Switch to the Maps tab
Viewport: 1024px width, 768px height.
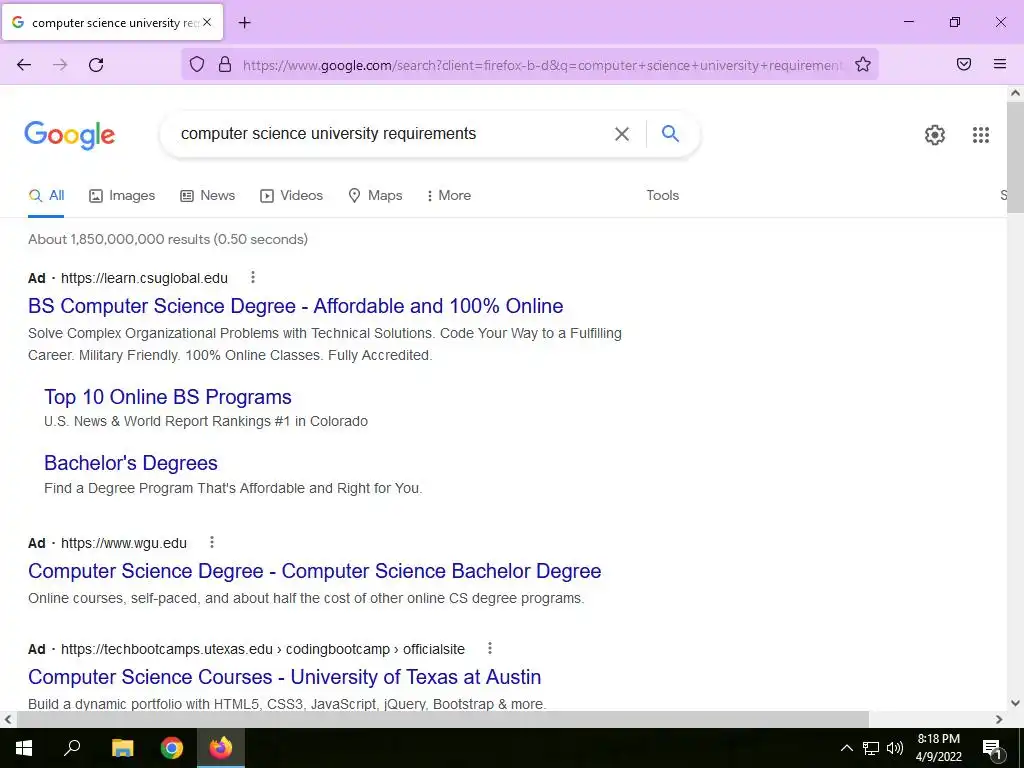click(376, 195)
